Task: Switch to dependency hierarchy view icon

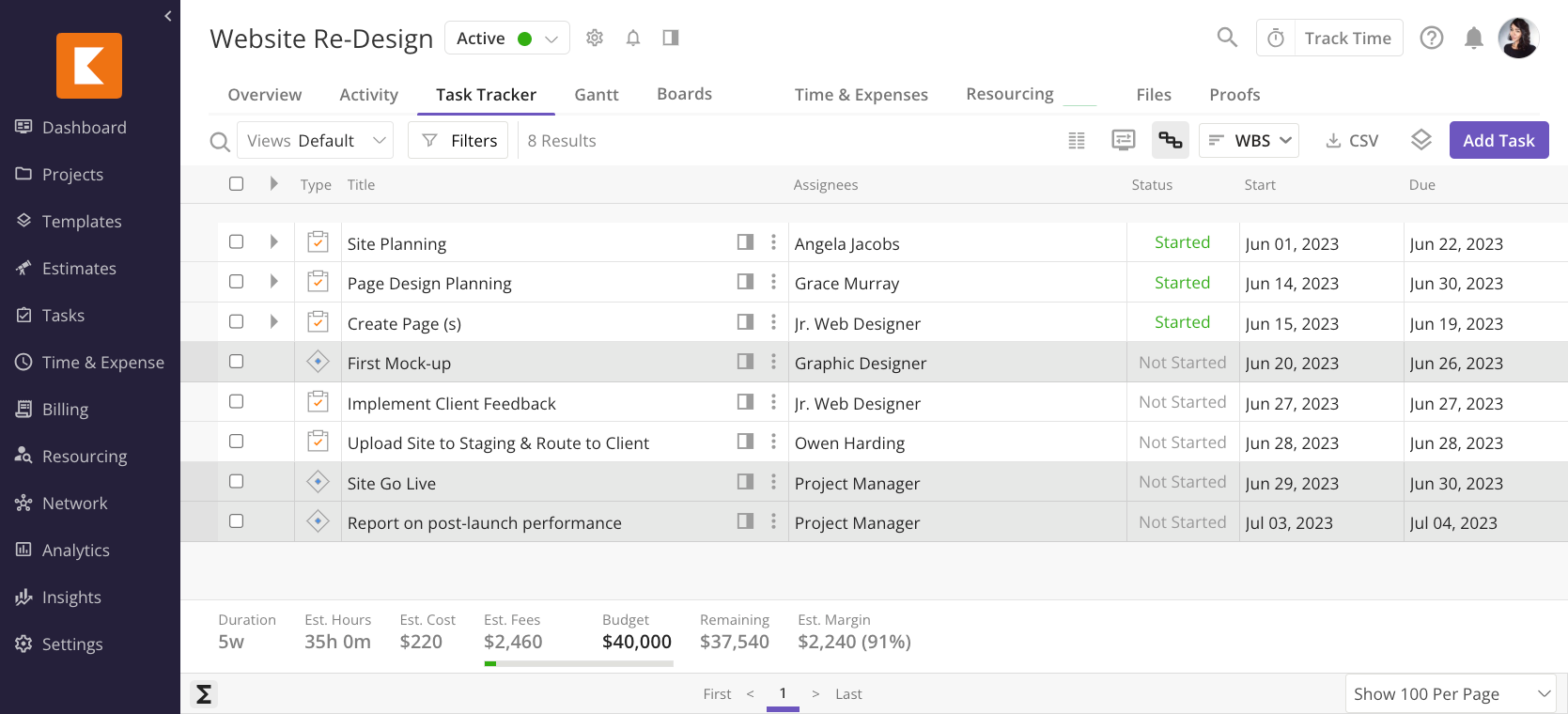Action: point(1170,141)
